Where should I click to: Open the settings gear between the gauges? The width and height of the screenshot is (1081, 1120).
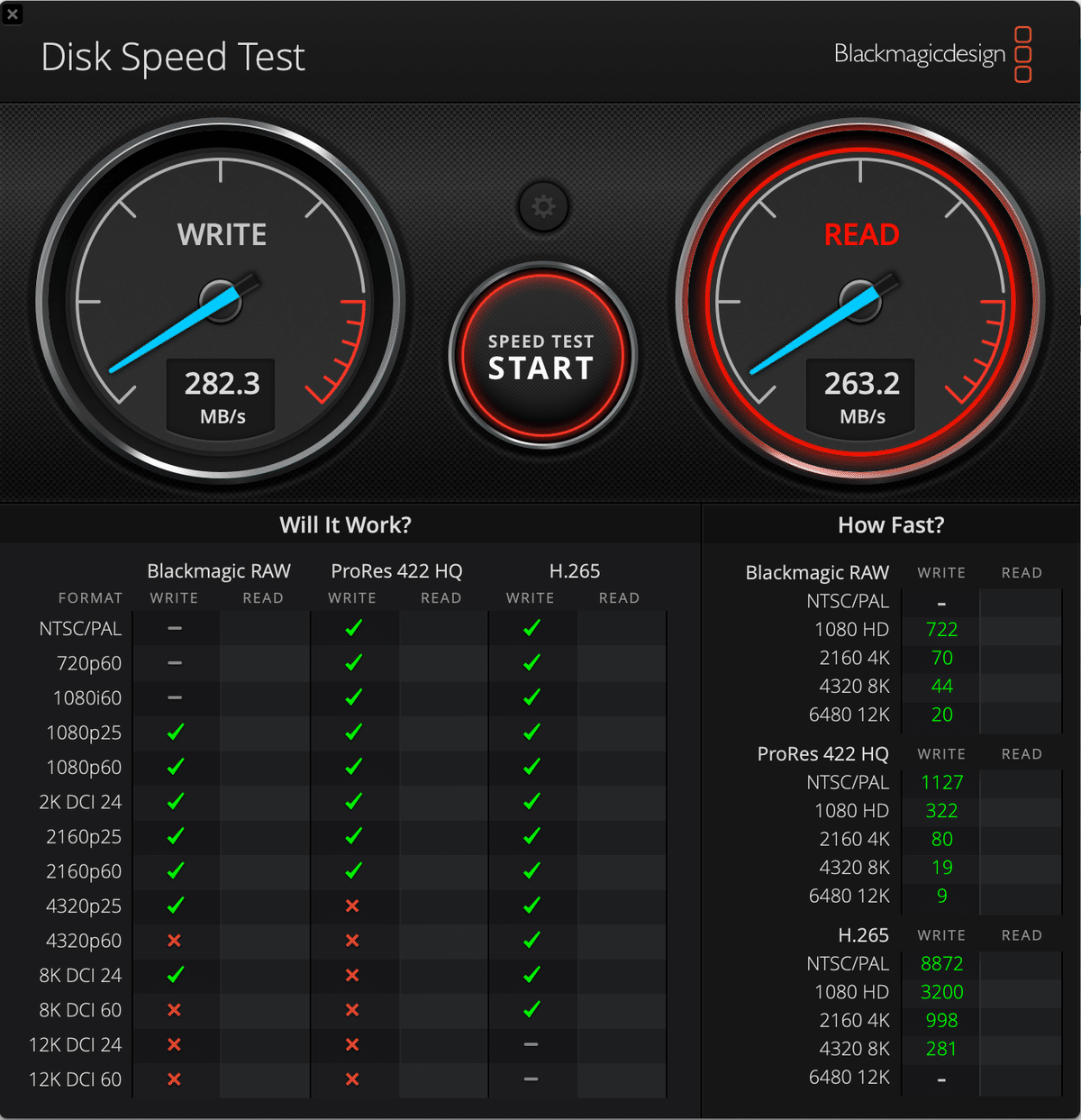point(543,206)
